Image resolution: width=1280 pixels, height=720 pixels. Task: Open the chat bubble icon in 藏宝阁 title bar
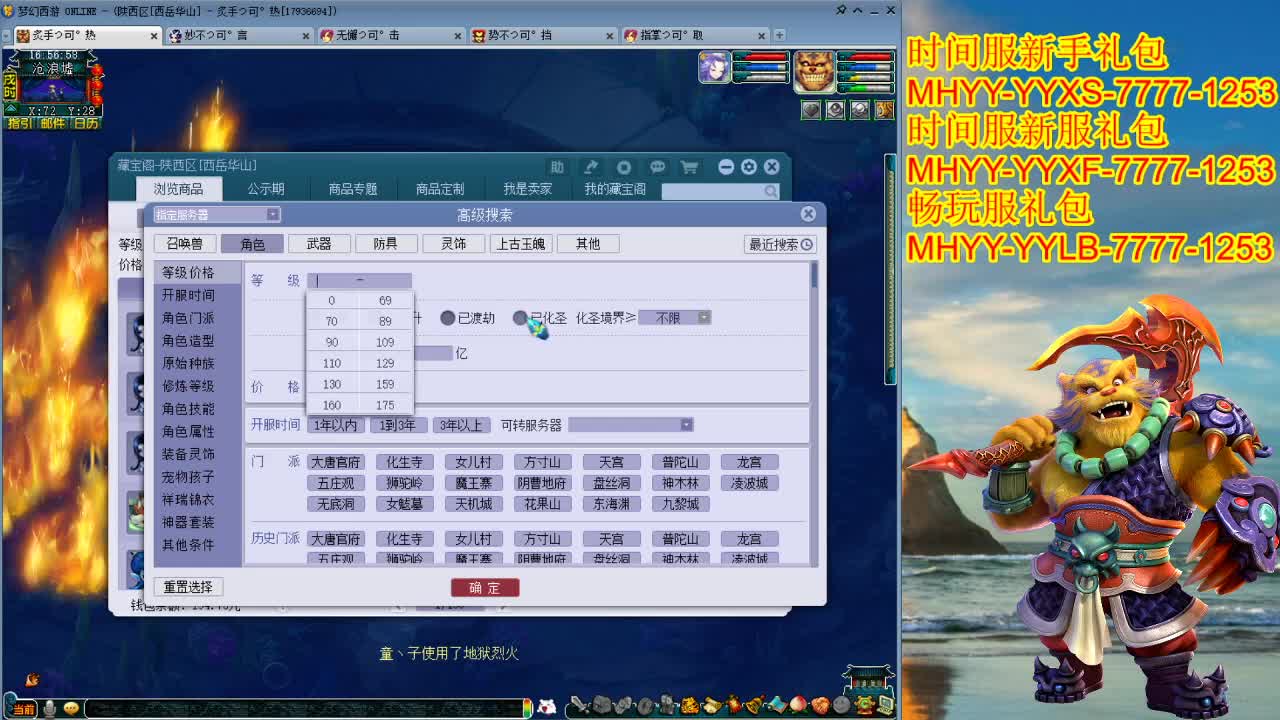point(657,167)
